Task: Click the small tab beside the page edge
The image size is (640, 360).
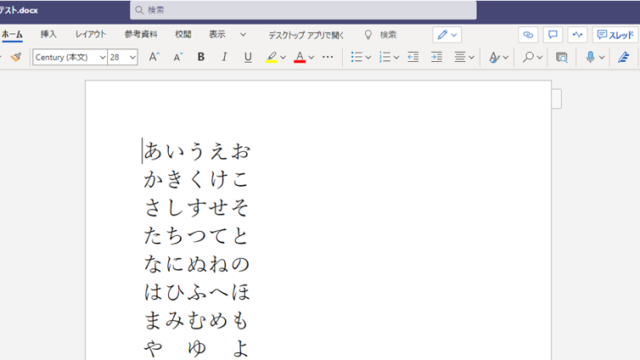Action: tap(556, 99)
